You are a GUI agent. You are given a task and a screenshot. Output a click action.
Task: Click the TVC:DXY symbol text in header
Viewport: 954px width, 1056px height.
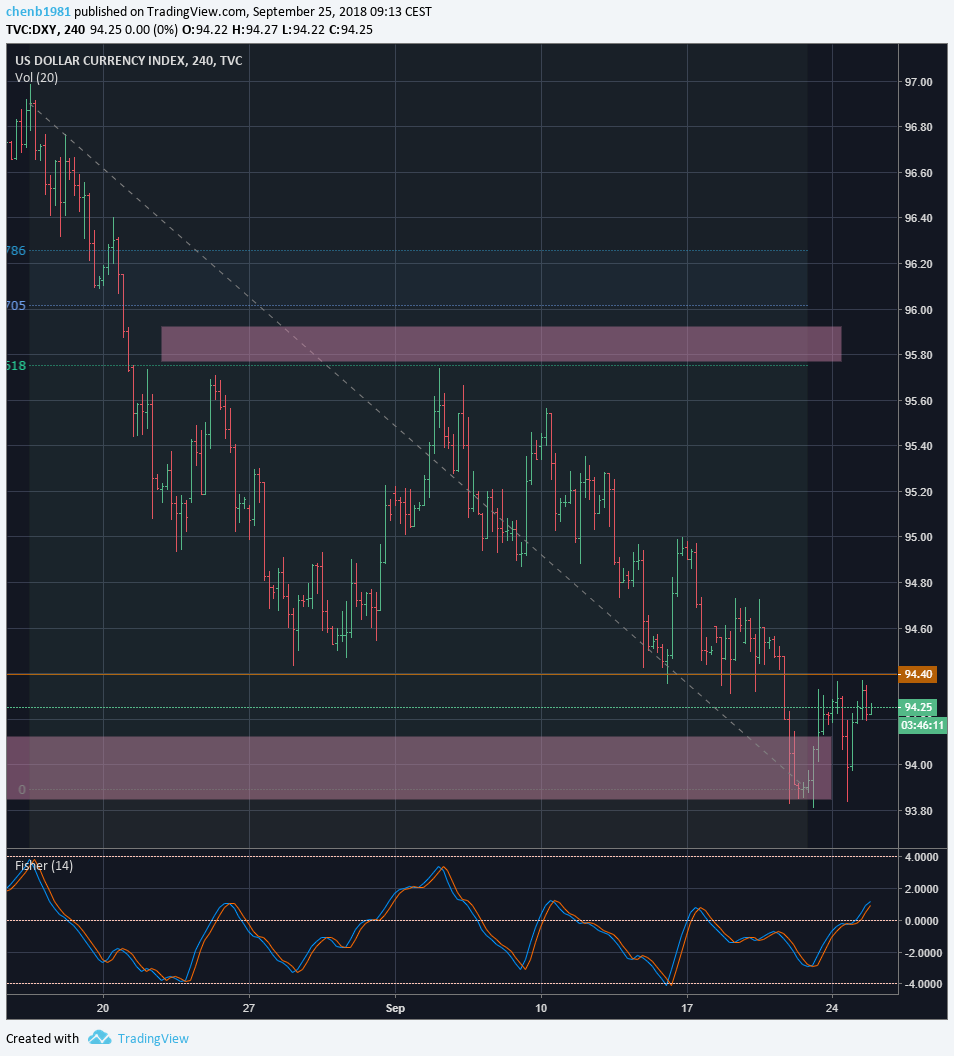pos(31,30)
